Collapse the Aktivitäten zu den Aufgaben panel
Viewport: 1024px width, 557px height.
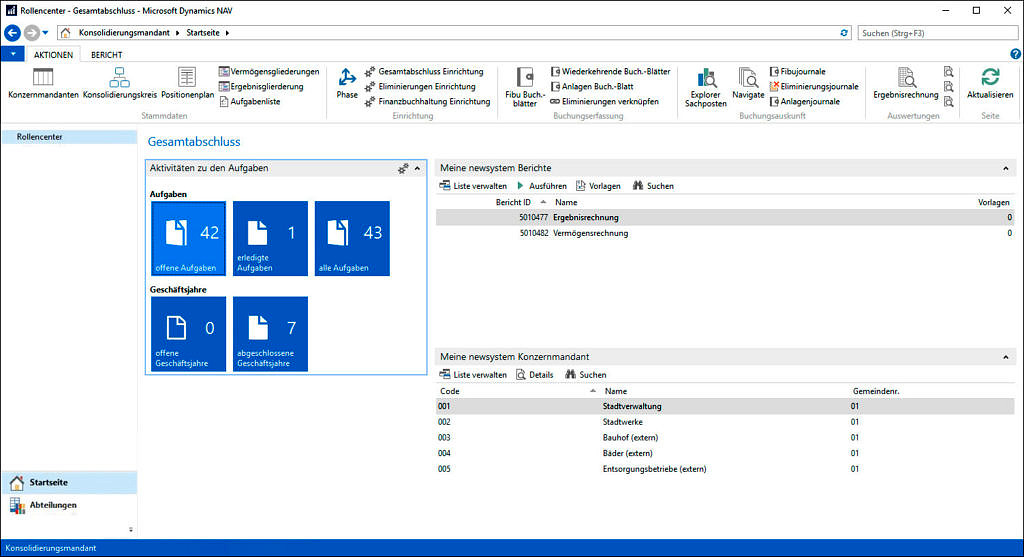[x=417, y=169]
